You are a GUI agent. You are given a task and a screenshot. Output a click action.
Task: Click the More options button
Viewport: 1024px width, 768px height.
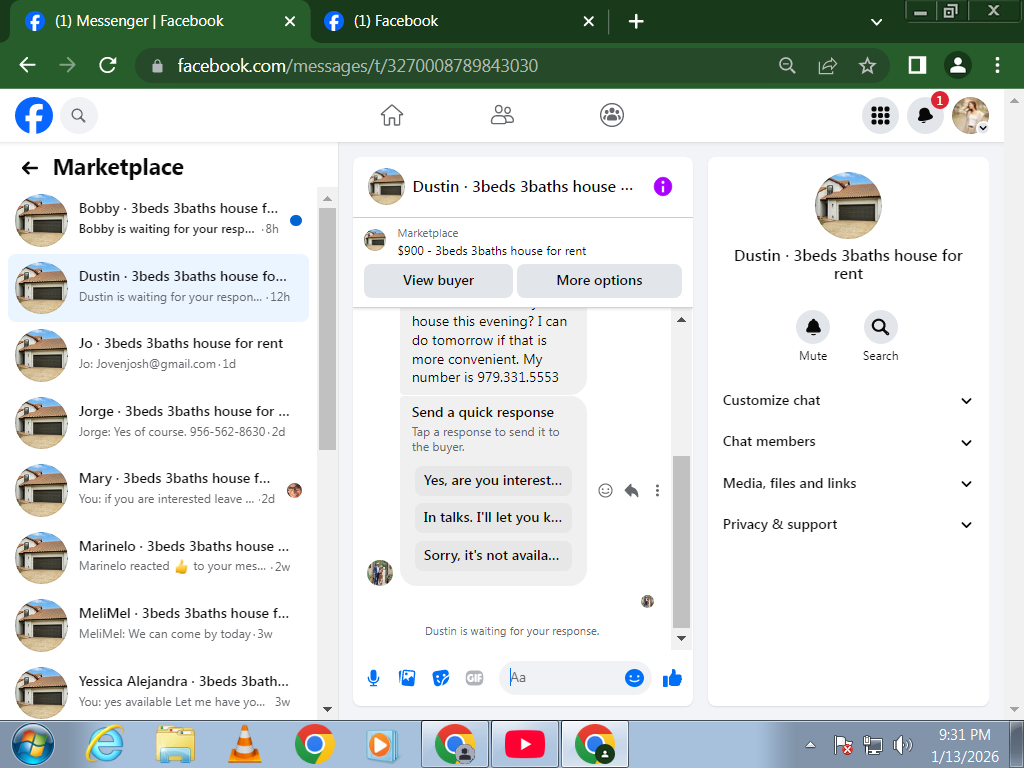(599, 281)
